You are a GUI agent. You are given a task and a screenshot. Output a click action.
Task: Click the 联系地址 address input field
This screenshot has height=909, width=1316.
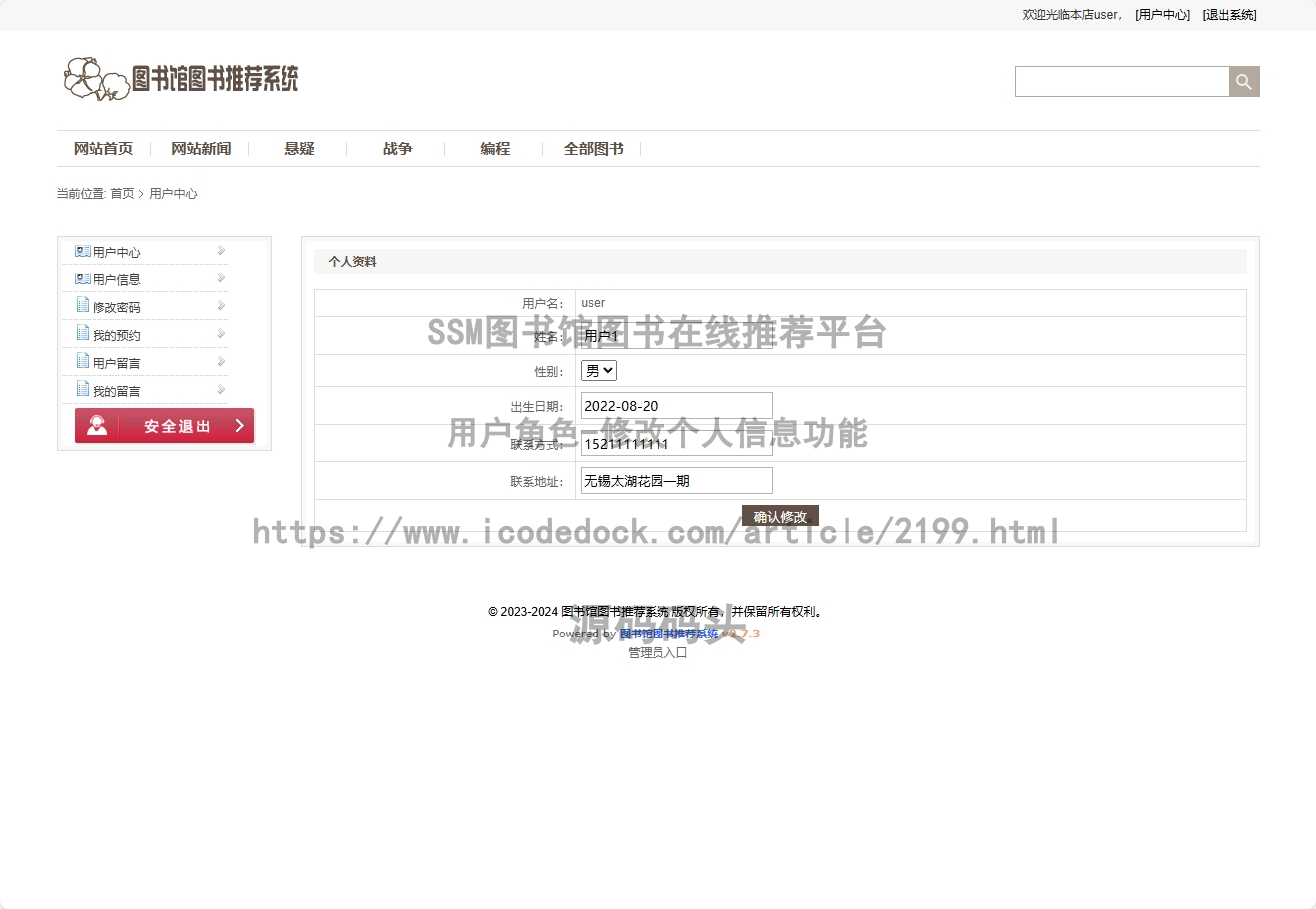[676, 481]
